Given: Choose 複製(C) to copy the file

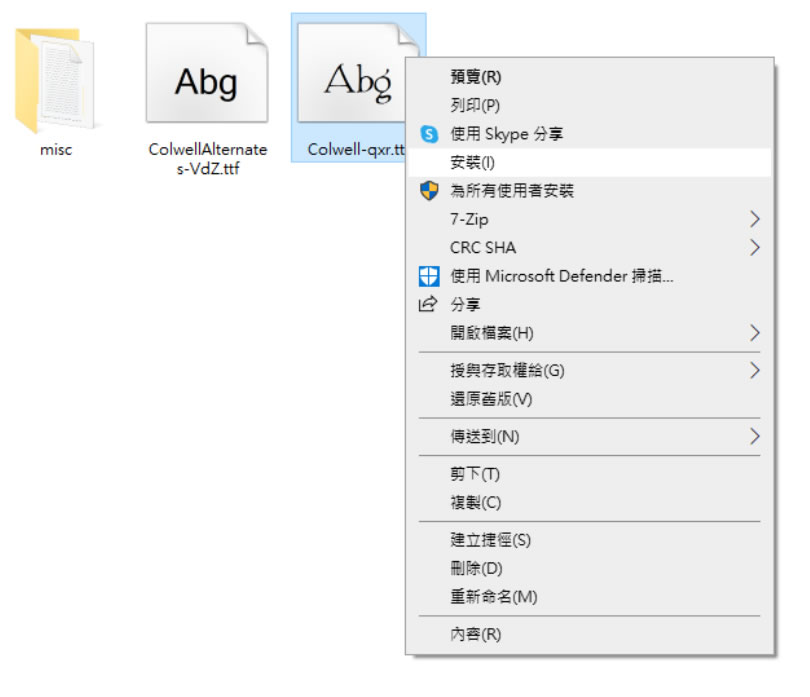Looking at the screenshot, I should [589, 502].
